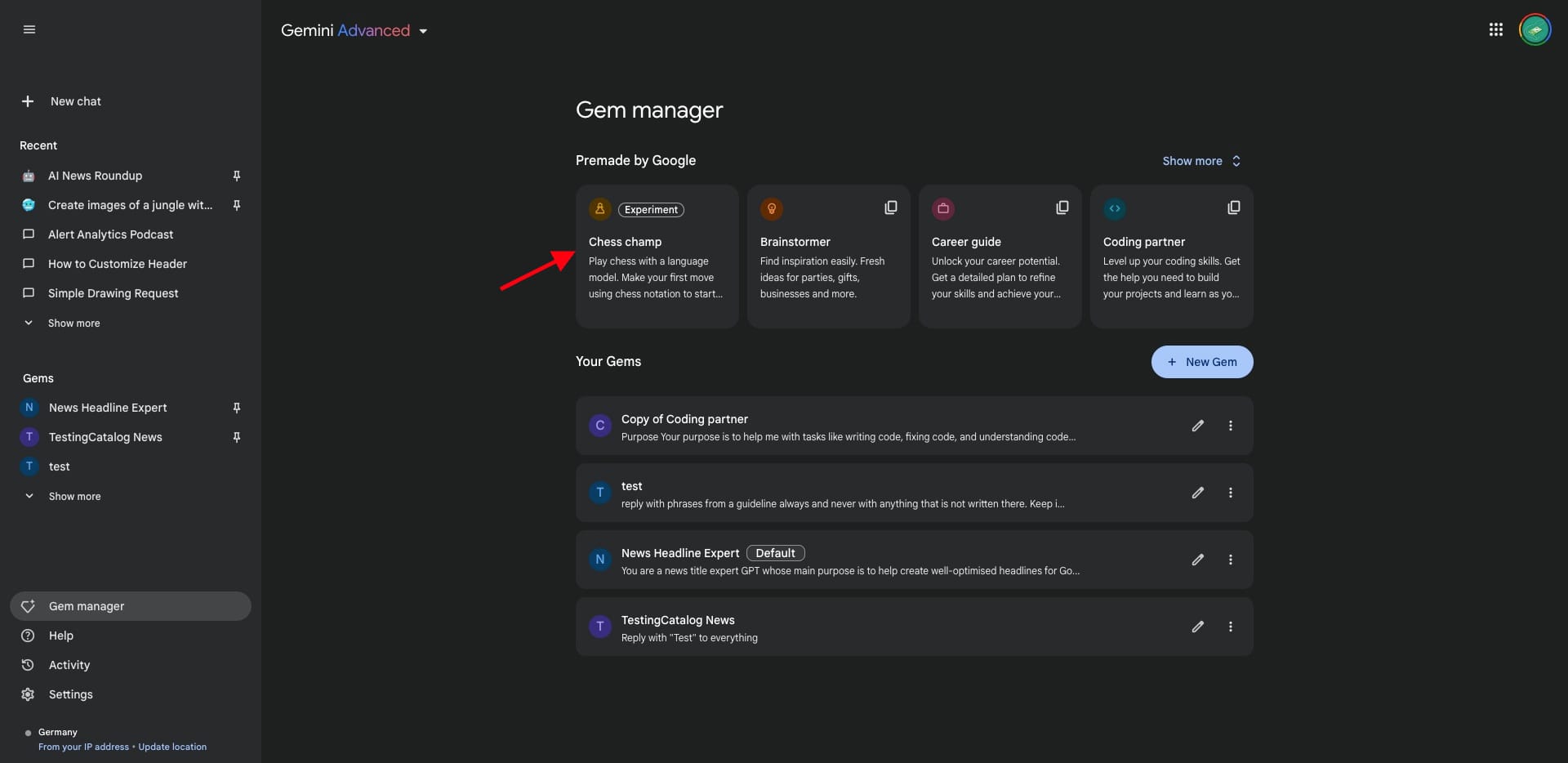The image size is (1568, 763).
Task: Open the Gemini Advanced model dropdown
Action: (x=354, y=30)
